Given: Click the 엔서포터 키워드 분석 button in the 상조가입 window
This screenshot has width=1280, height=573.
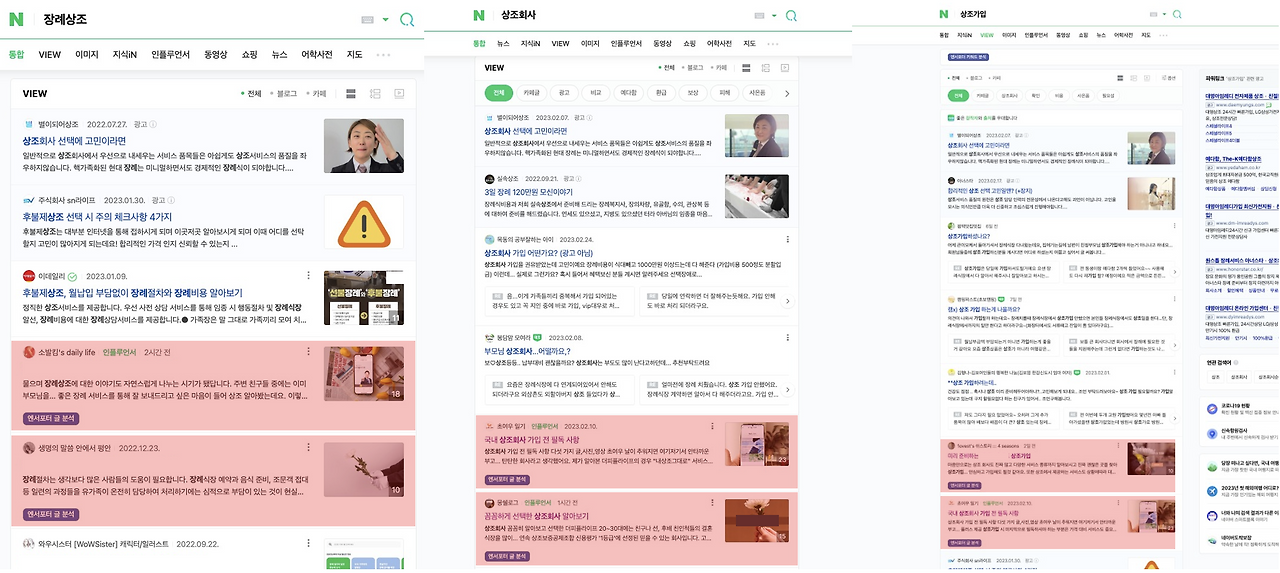Looking at the screenshot, I should pyautogui.click(x=969, y=57).
